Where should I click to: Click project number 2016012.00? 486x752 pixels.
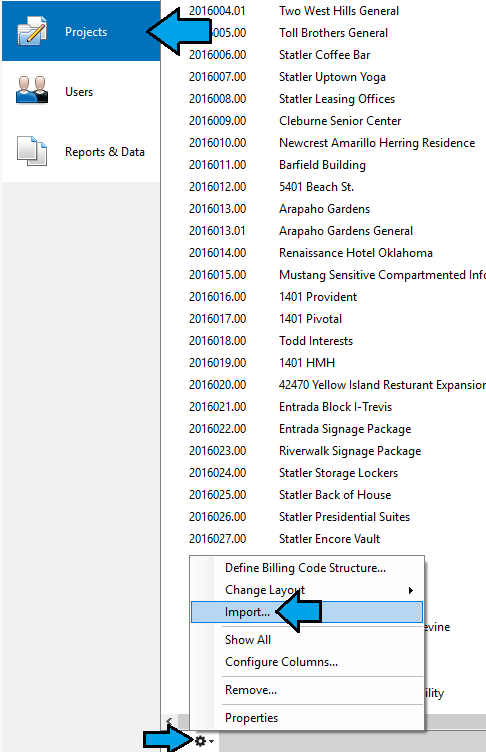click(x=217, y=187)
